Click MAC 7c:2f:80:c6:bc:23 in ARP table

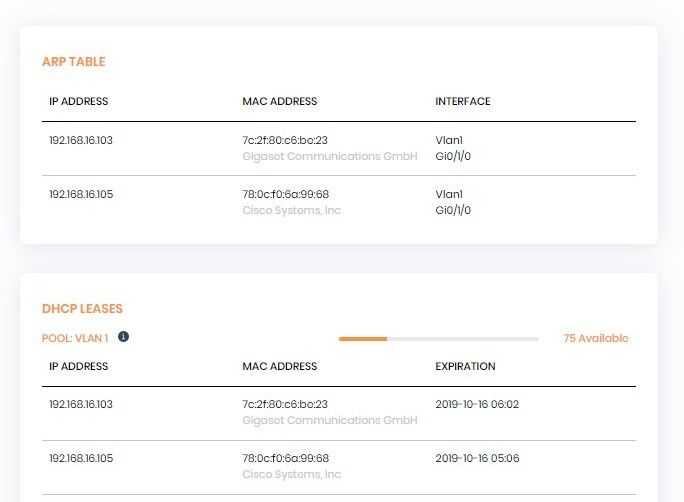285,140
